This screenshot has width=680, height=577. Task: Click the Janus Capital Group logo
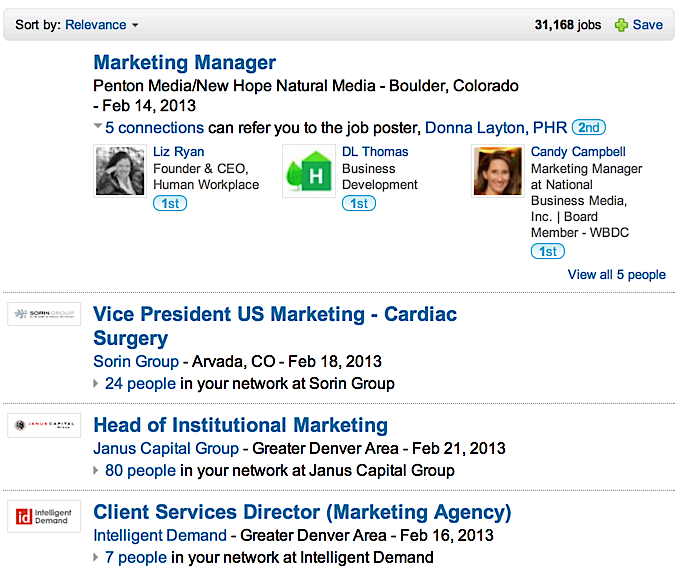(44, 425)
